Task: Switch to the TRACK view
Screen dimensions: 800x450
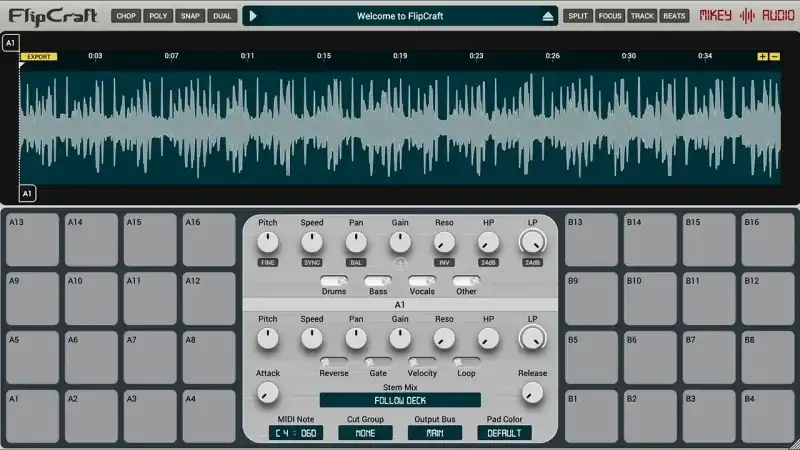Action: tap(642, 16)
